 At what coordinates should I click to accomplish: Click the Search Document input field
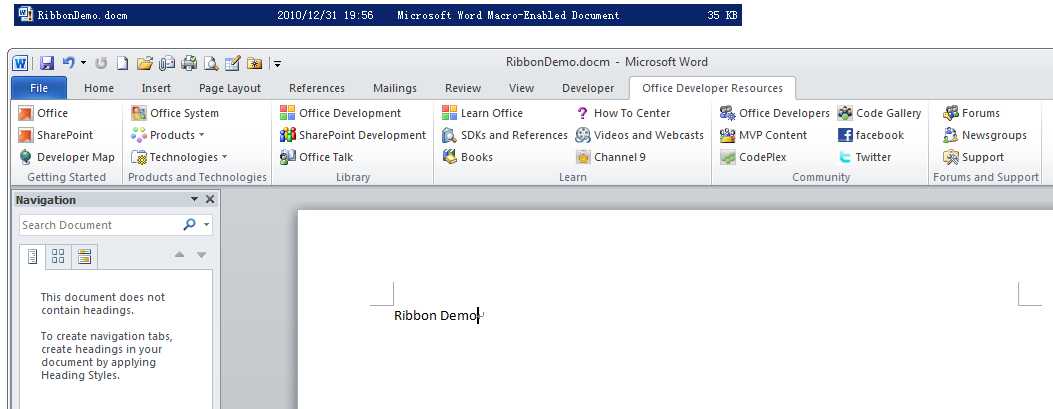click(x=99, y=225)
